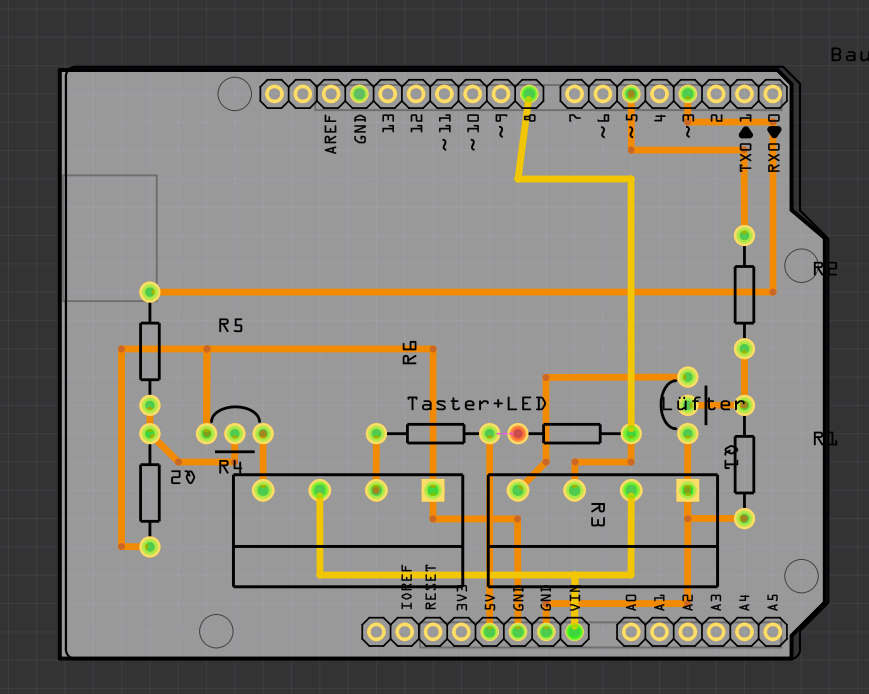Click the pin 8 pad on top header

(x=530, y=94)
